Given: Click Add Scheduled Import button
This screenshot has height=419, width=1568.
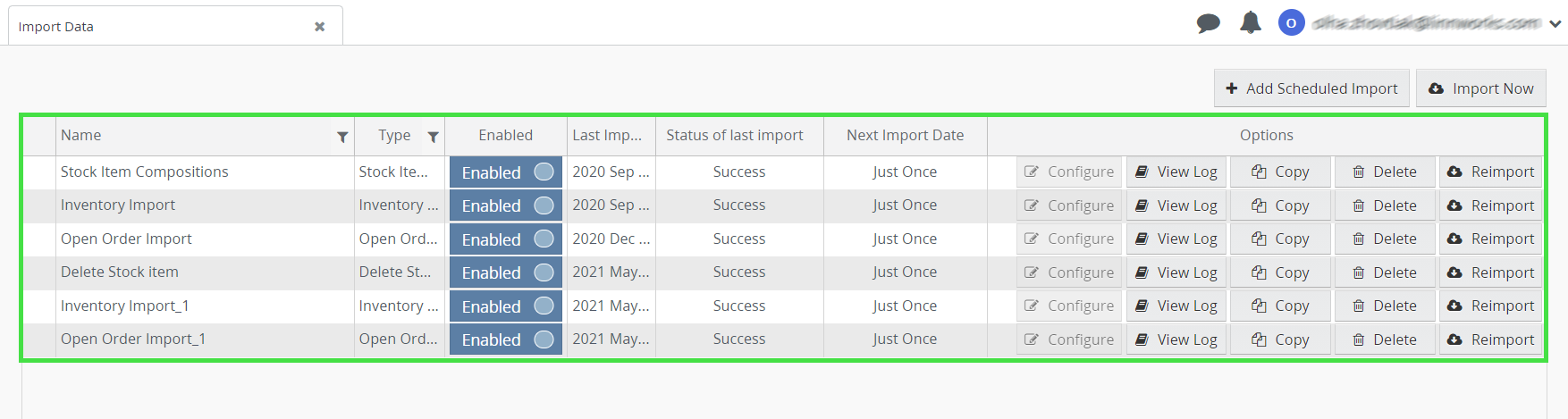Looking at the screenshot, I should [x=1311, y=88].
